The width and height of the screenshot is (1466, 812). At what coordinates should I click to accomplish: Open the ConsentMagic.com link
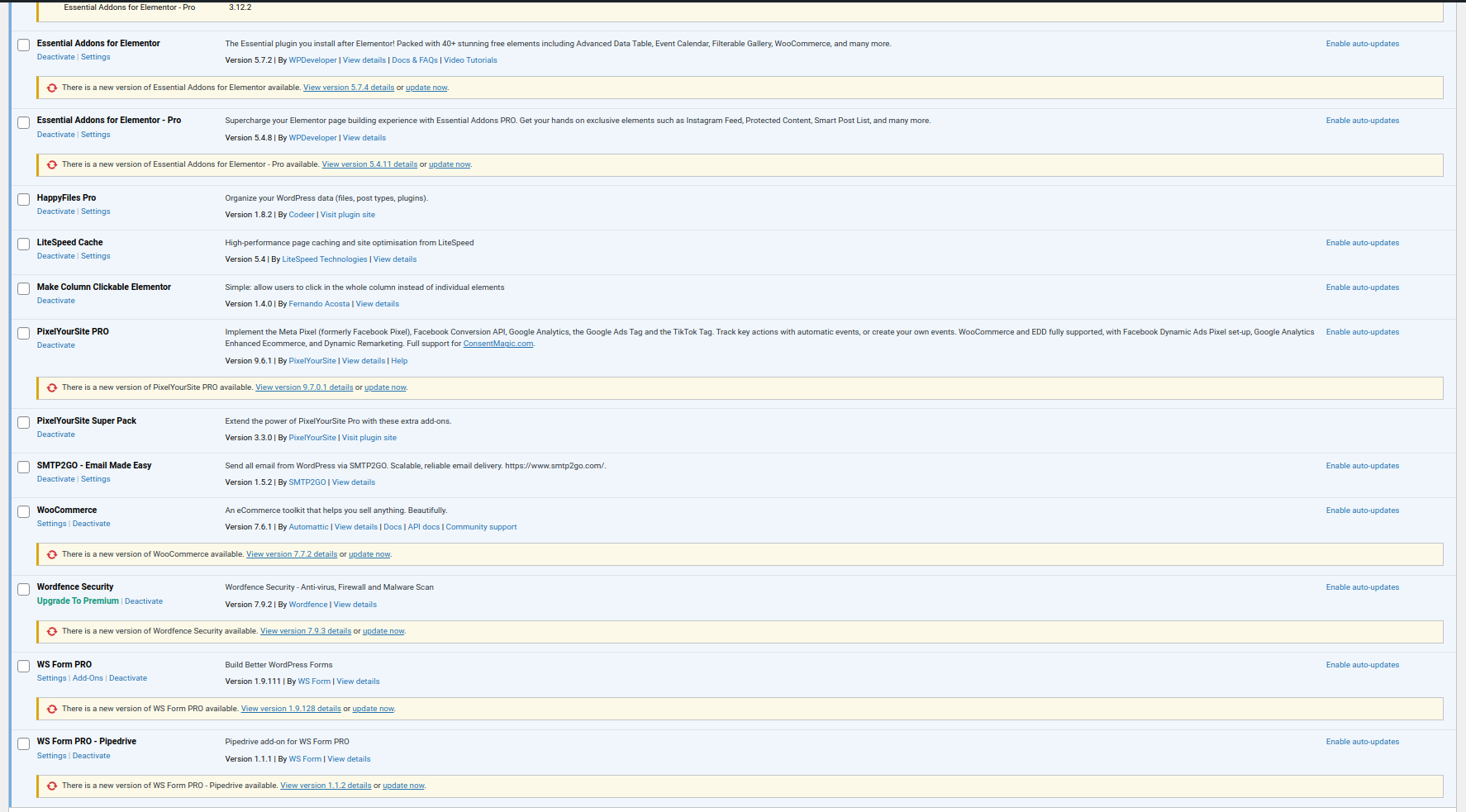[497, 344]
